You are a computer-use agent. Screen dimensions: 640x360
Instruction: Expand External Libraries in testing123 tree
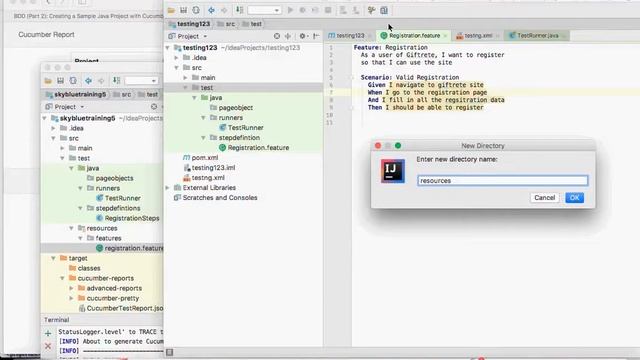pos(167,188)
